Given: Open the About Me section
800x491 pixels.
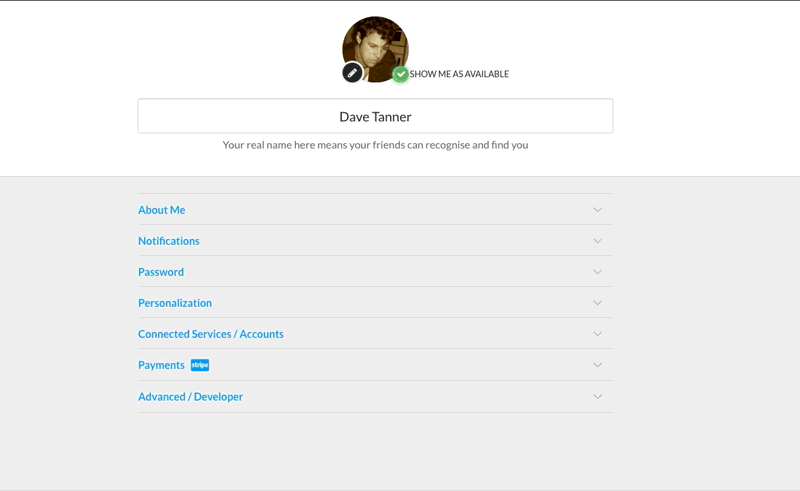Looking at the screenshot, I should [162, 210].
